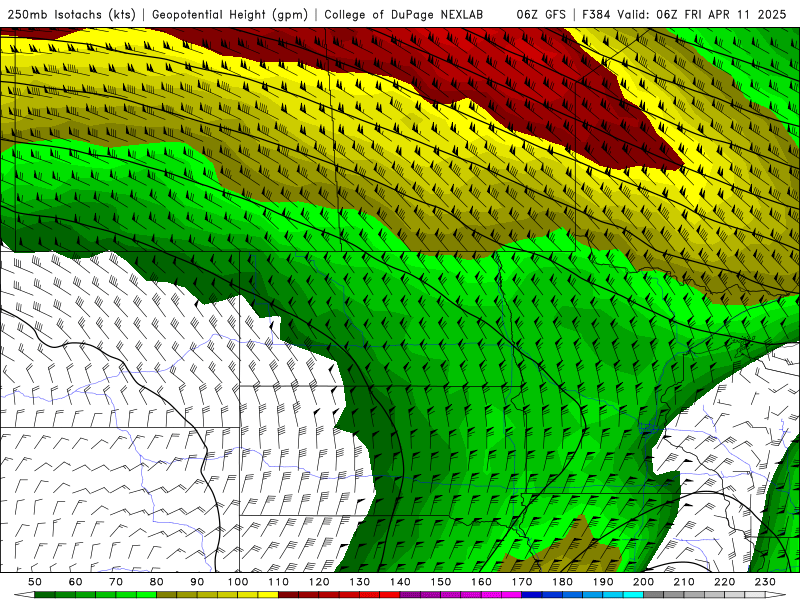Click the '180' legend value

tap(562, 582)
